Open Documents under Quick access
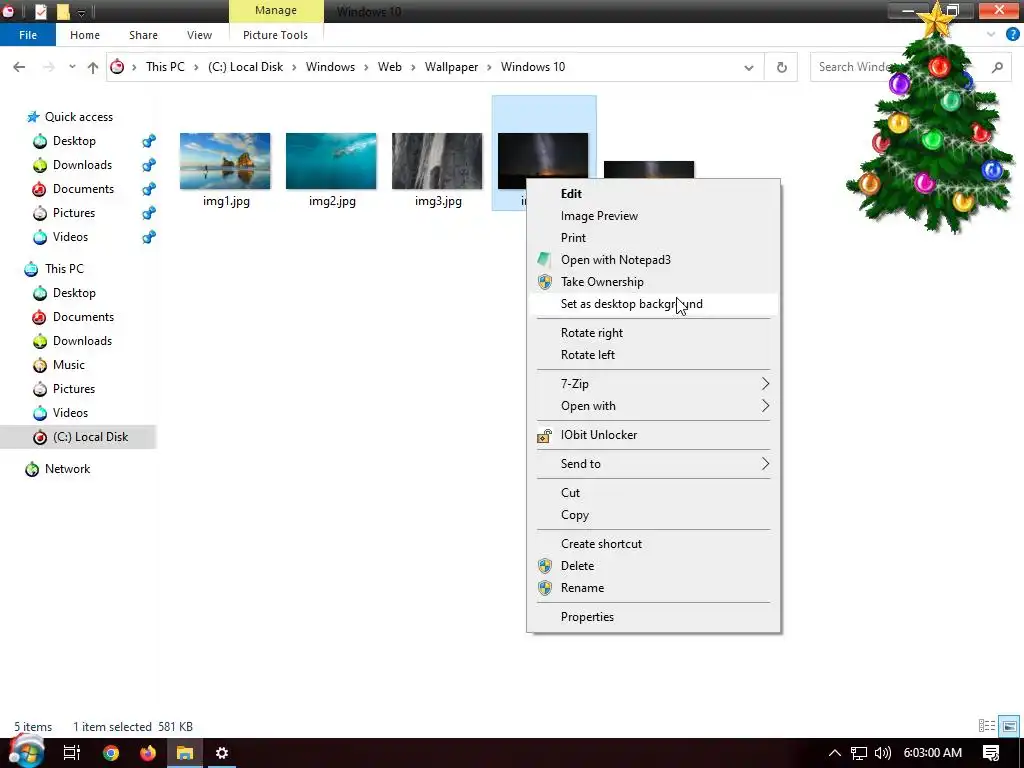This screenshot has height=768, width=1024. click(x=83, y=189)
